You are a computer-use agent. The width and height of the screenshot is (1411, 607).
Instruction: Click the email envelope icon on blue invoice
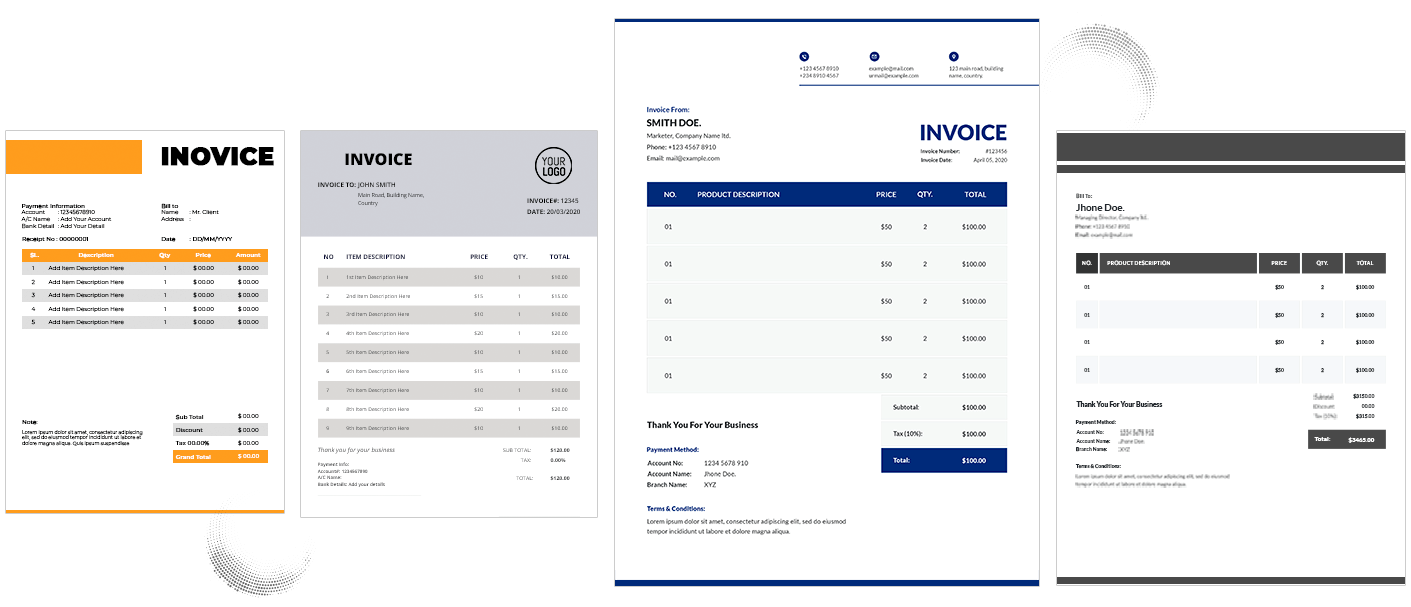coord(874,56)
